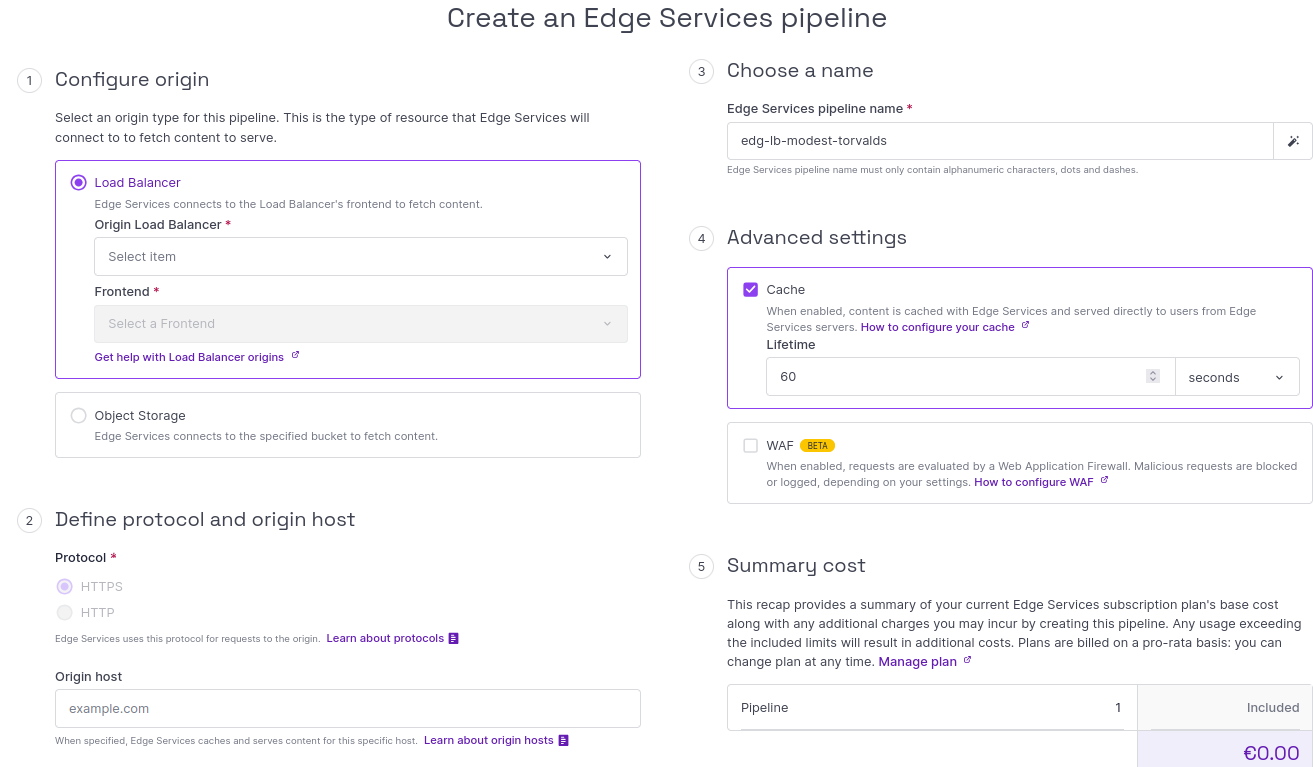Increment the cache Lifetime value with the stepper
This screenshot has width=1313, height=767.
click(x=1152, y=372)
